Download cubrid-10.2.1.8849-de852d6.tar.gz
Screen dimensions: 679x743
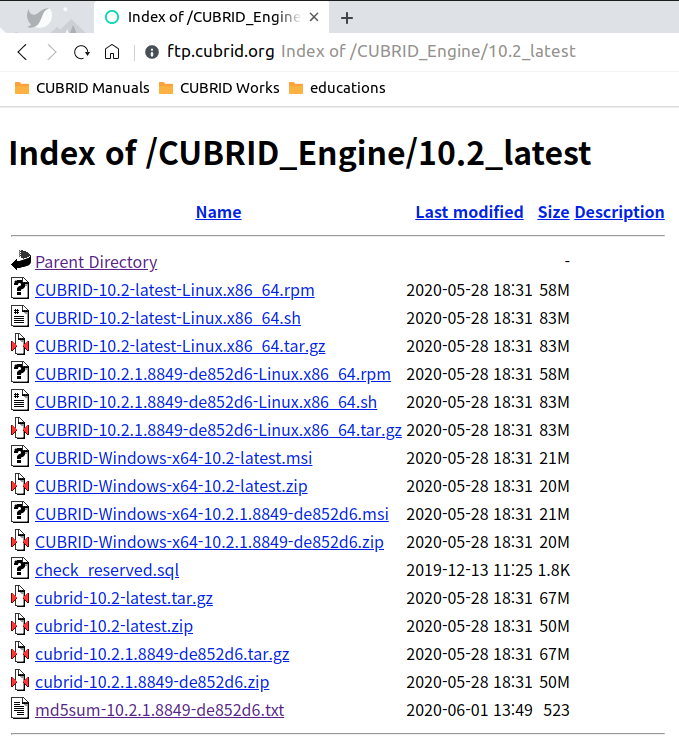[162, 653]
